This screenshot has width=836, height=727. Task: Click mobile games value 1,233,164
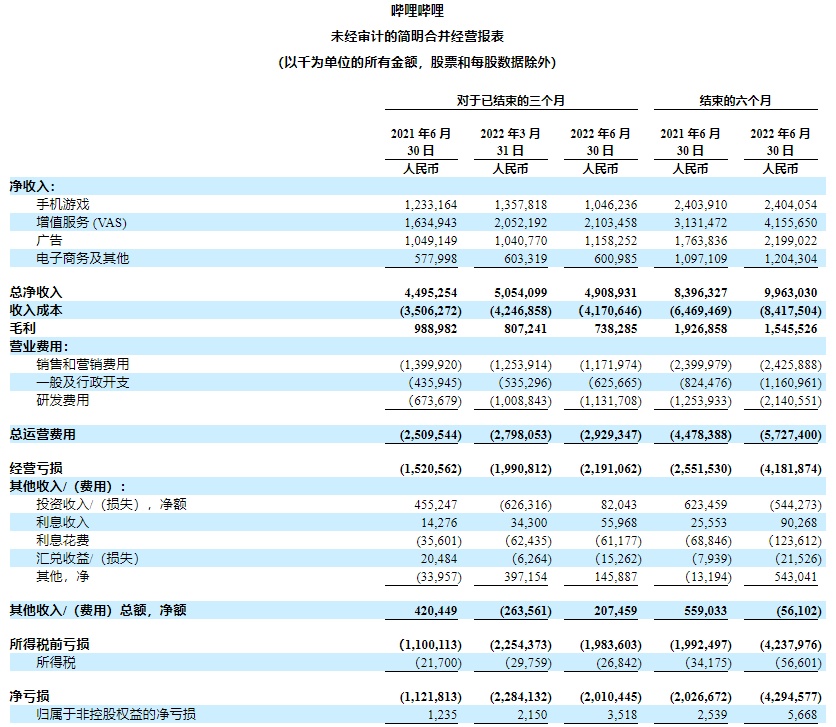pyautogui.click(x=431, y=205)
